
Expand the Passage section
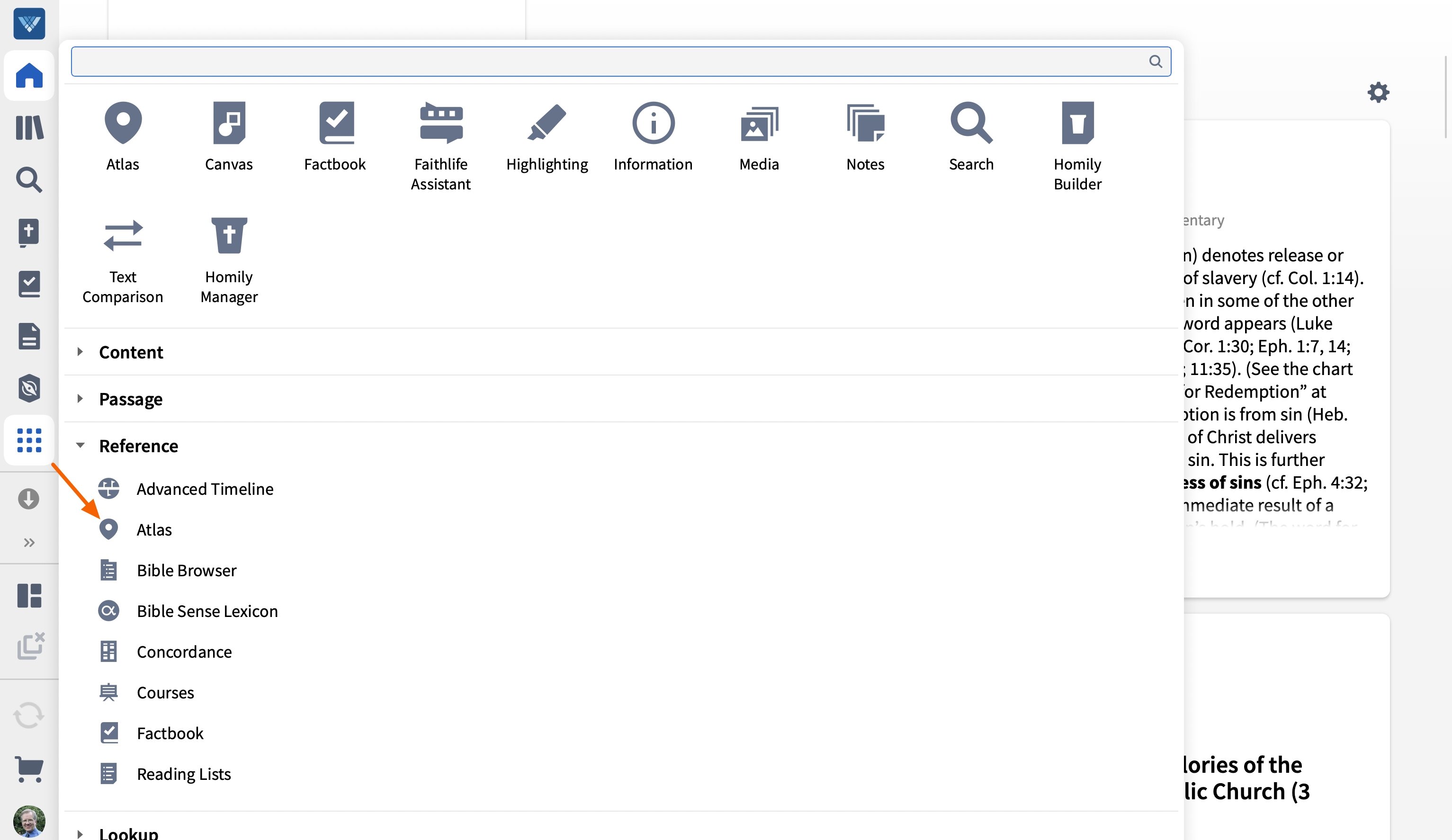pyautogui.click(x=131, y=399)
